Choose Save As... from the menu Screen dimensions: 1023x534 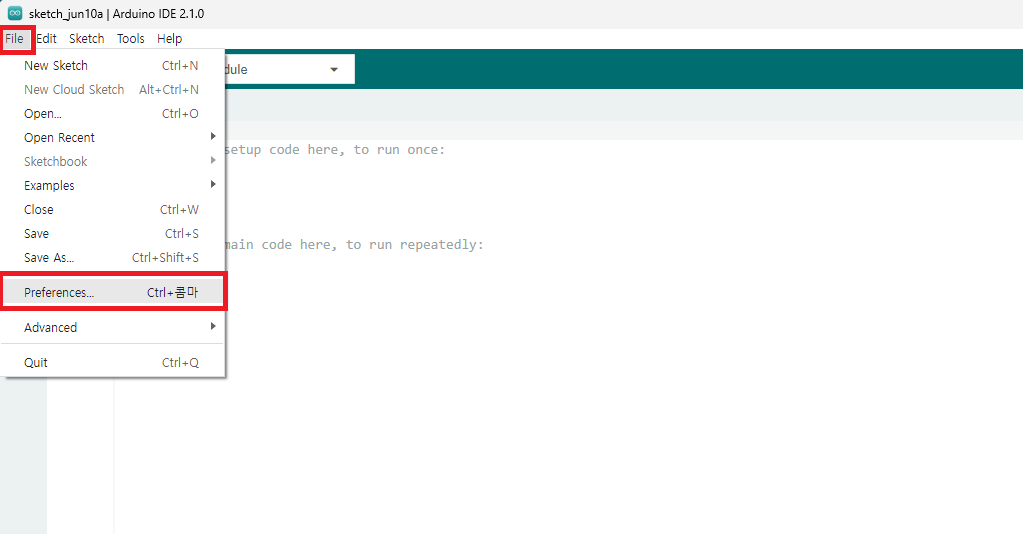click(112, 258)
